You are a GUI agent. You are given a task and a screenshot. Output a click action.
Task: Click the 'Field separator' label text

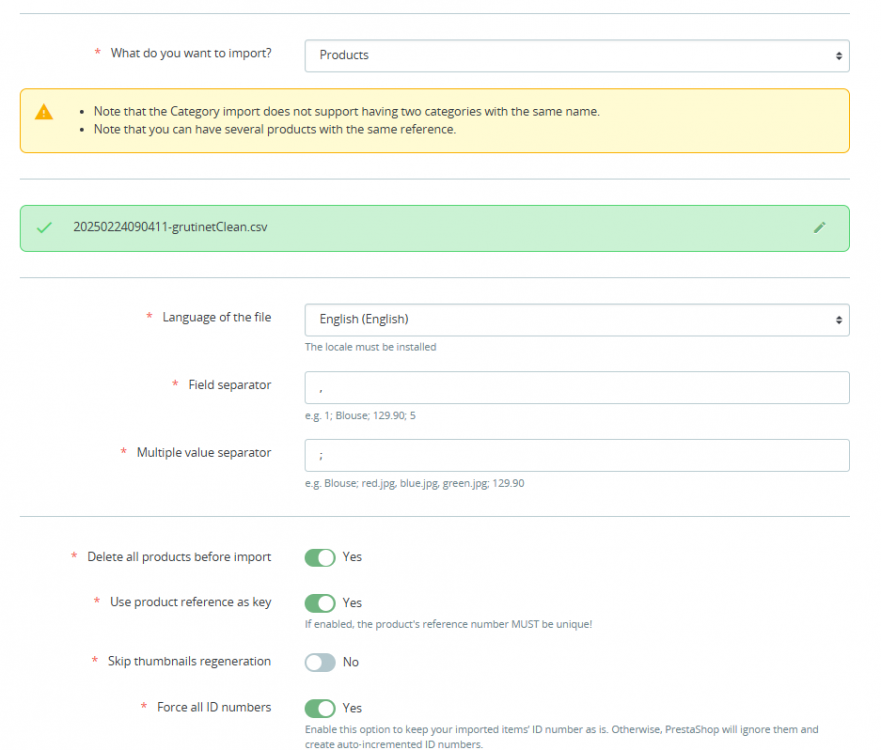point(229,385)
